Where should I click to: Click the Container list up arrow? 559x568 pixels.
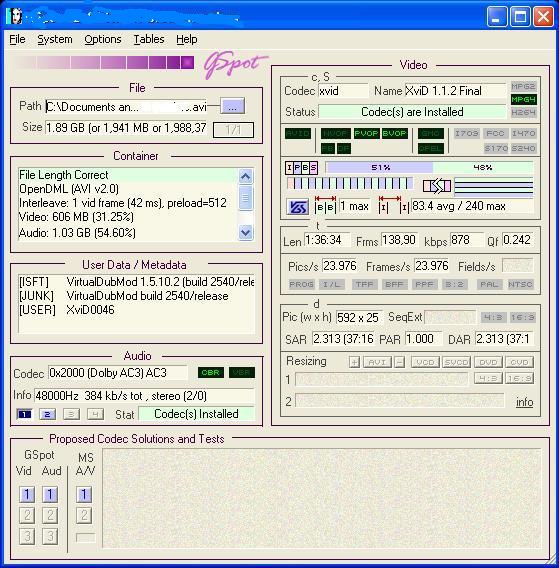[x=246, y=177]
